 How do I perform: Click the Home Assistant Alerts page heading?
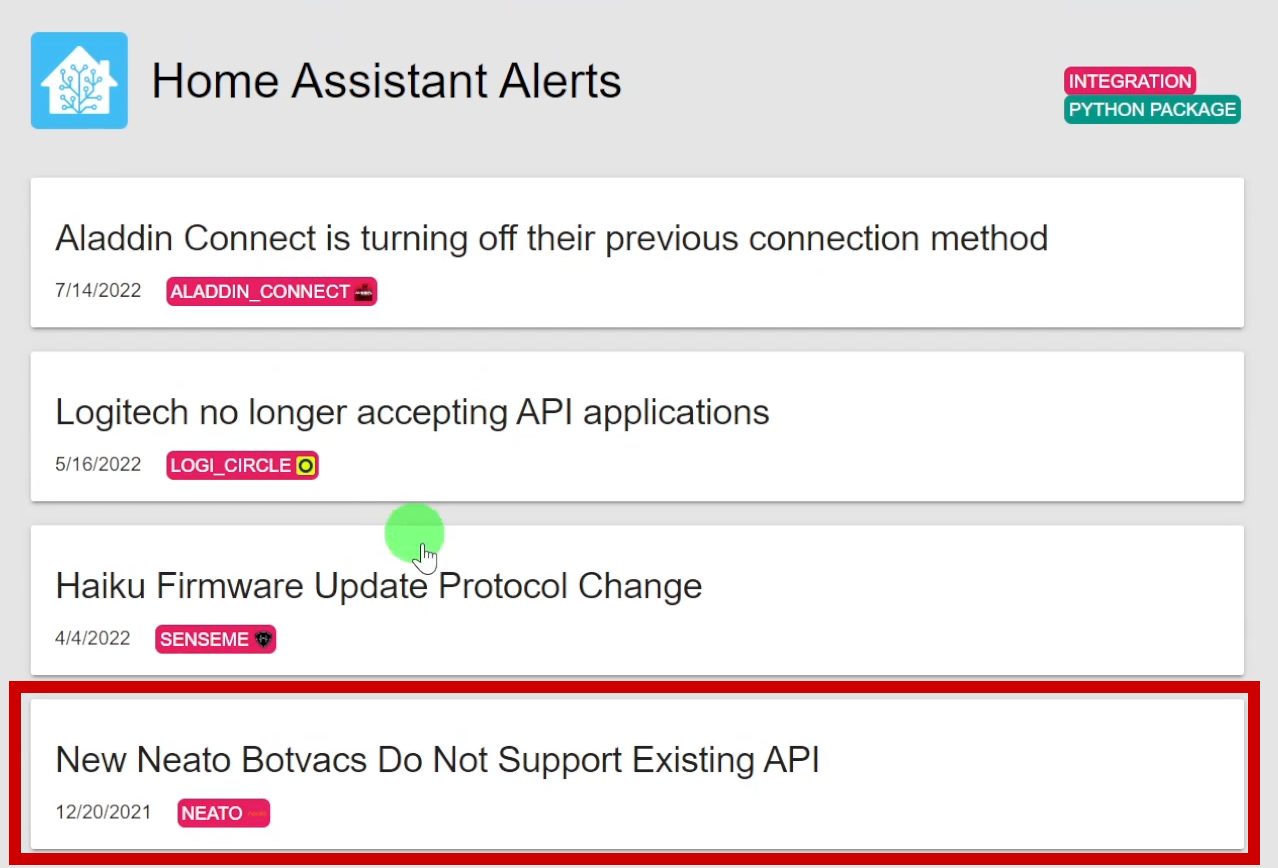(387, 80)
